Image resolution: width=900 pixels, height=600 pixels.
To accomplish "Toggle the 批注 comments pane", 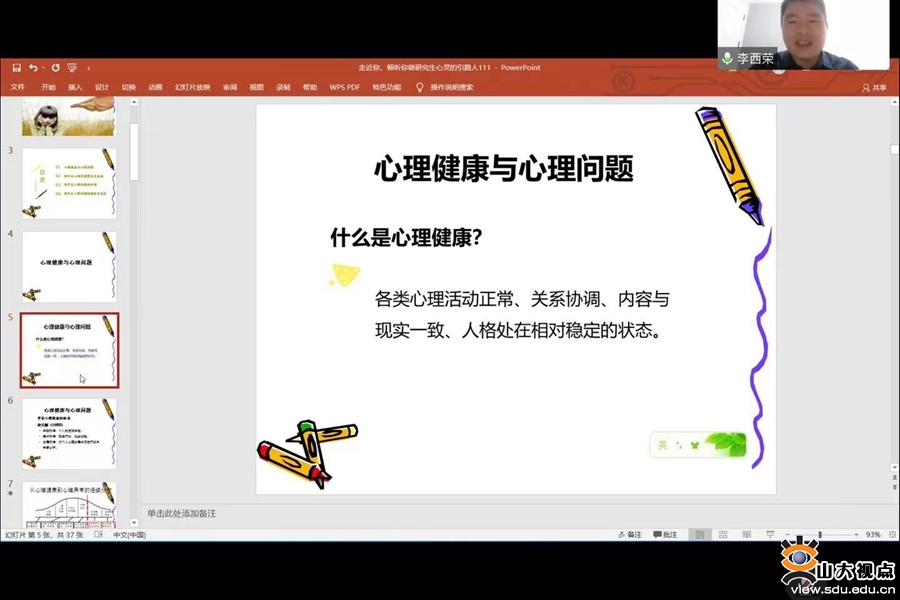I will coord(665,535).
